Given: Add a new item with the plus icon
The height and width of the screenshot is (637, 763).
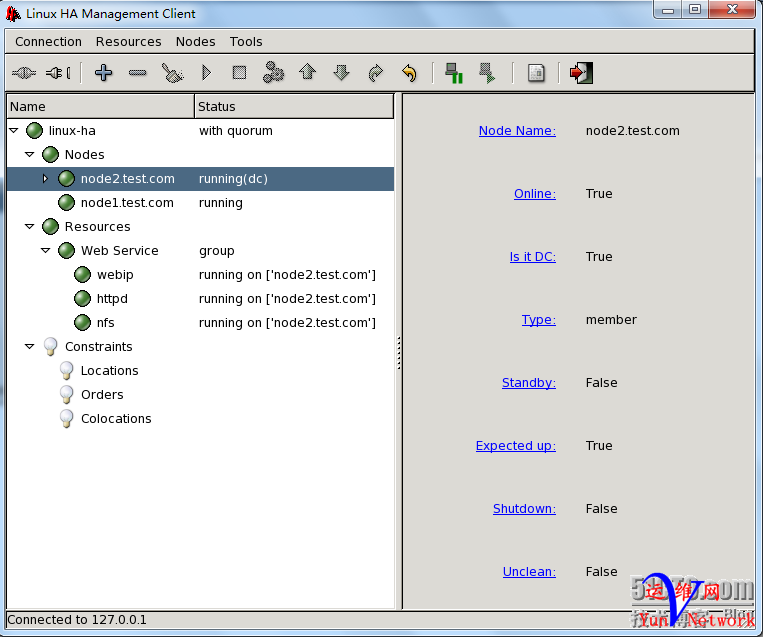Looking at the screenshot, I should click(103, 73).
